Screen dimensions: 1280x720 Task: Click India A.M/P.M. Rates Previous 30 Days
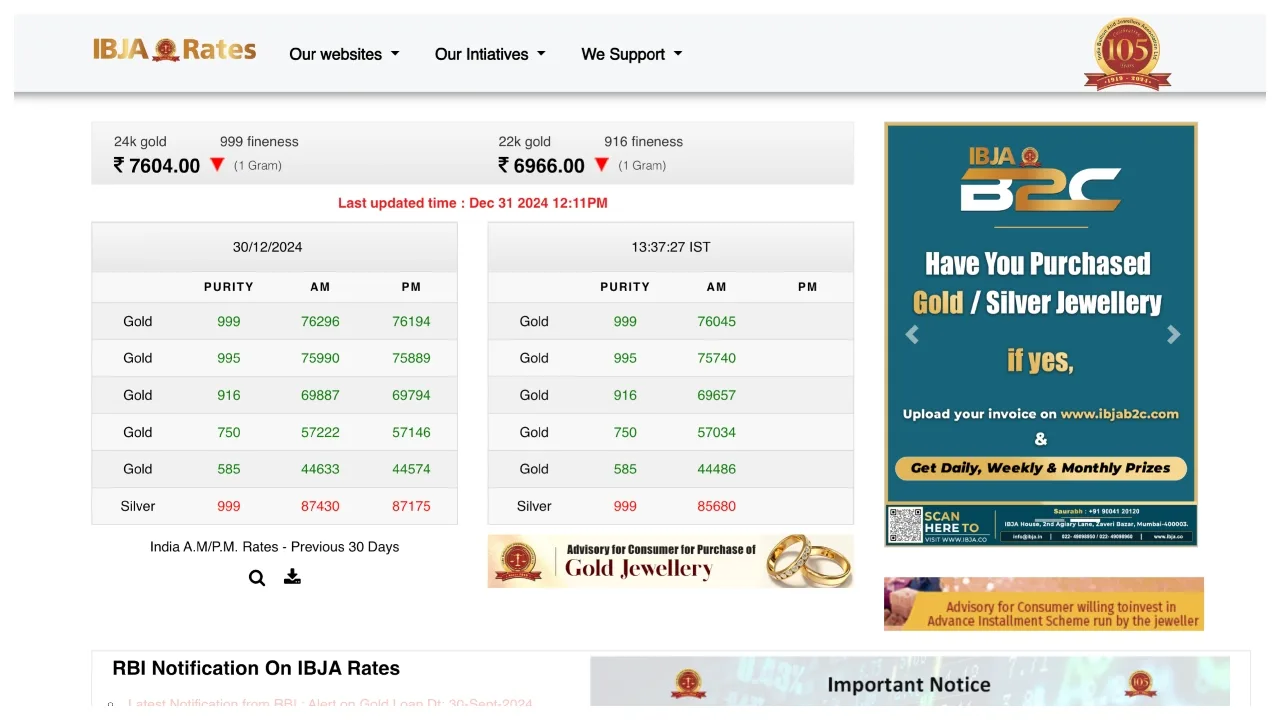coord(274,547)
